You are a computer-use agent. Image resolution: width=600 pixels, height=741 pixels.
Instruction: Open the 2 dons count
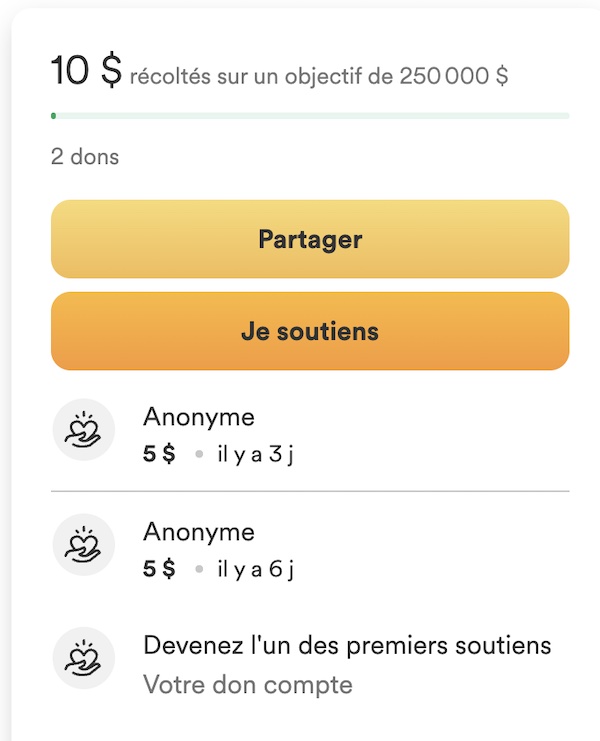[85, 157]
